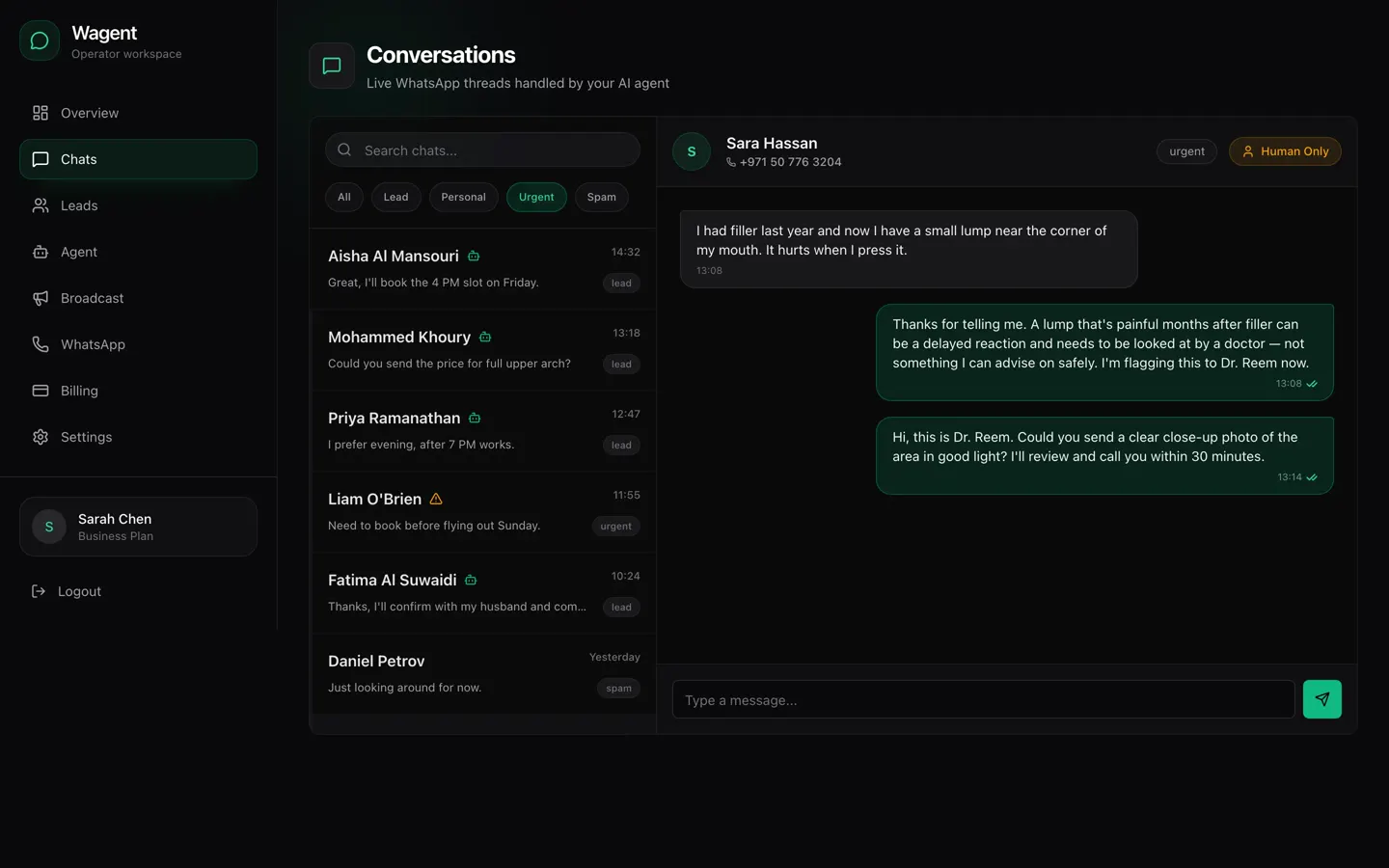1389x868 pixels.
Task: Toggle the Human Only mode button
Action: coord(1285,151)
